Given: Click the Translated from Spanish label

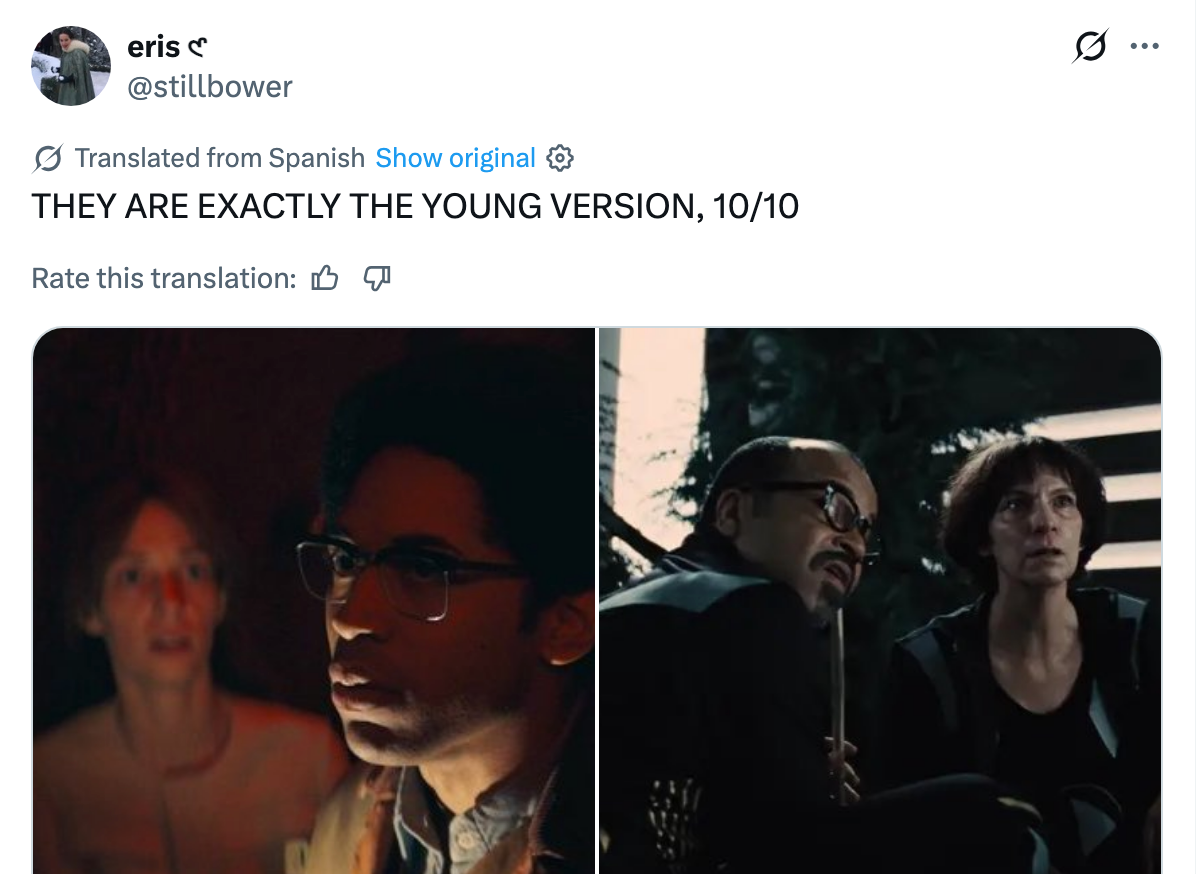Looking at the screenshot, I should tap(220, 158).
